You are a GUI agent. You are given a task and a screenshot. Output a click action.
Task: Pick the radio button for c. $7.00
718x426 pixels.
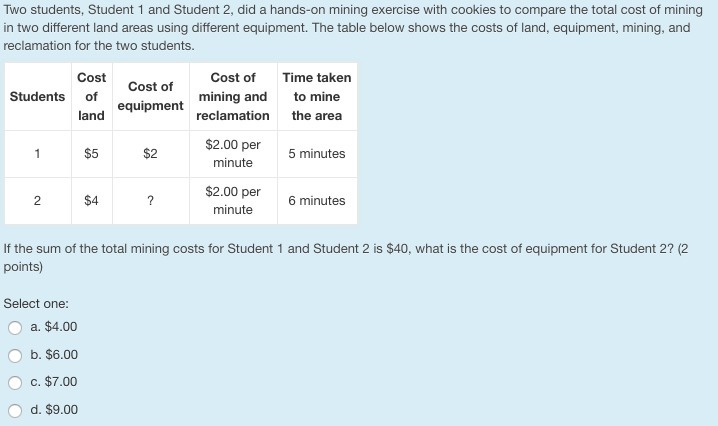15,382
